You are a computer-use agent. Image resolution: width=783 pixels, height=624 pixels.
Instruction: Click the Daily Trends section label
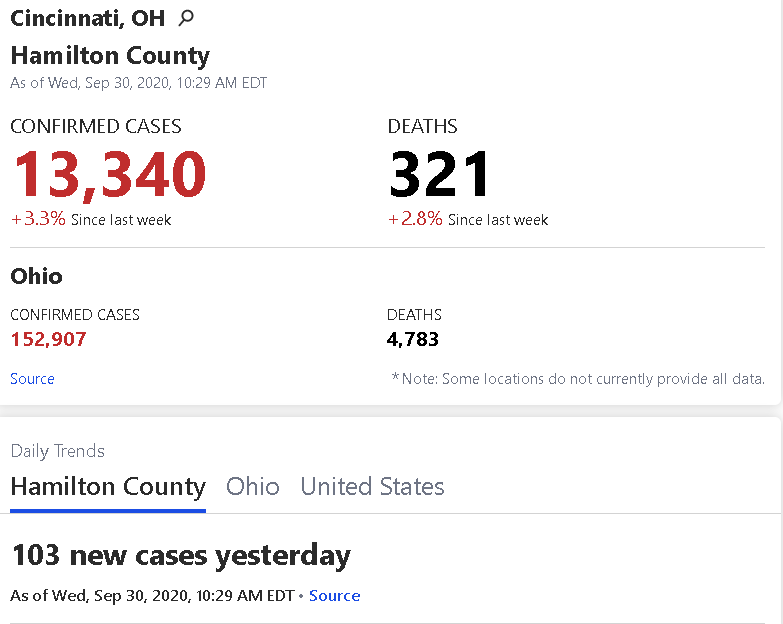[57, 451]
